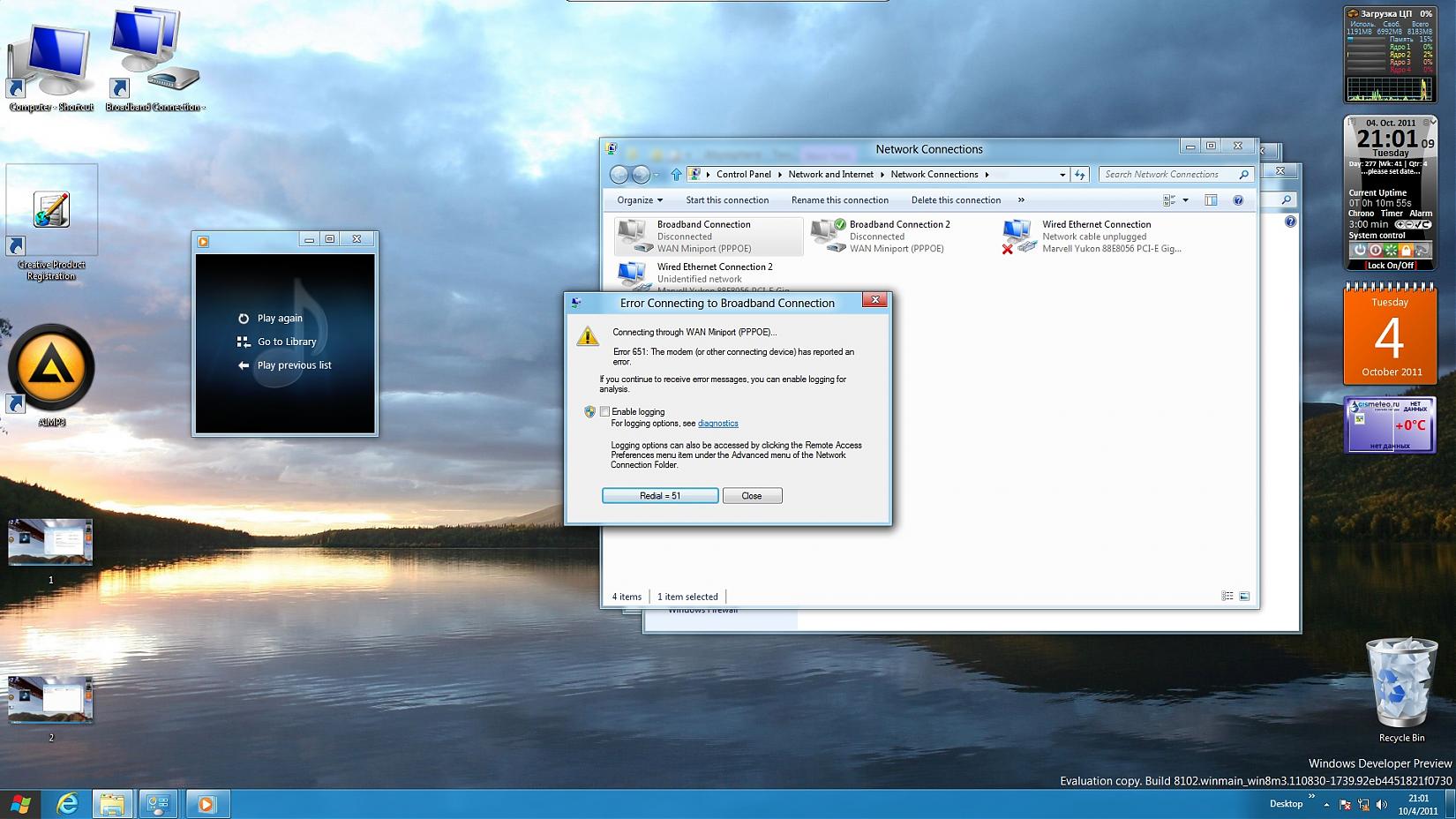Click Delete this connection in toolbar
Image resolution: width=1456 pixels, height=819 pixels.
(x=956, y=200)
